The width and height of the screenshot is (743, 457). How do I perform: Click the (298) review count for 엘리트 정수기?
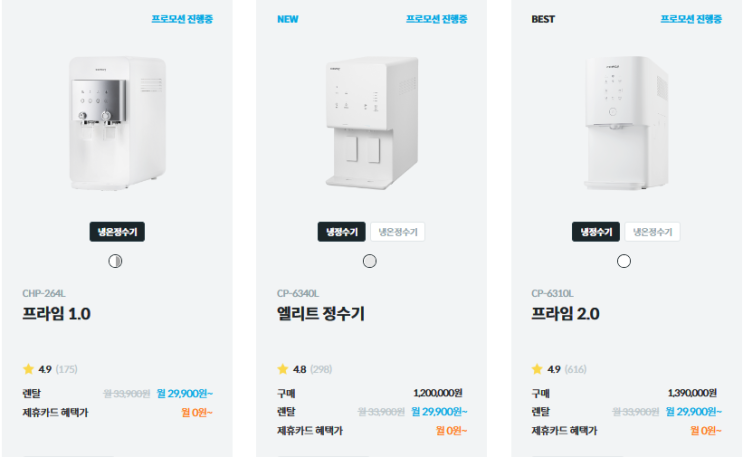point(321,369)
